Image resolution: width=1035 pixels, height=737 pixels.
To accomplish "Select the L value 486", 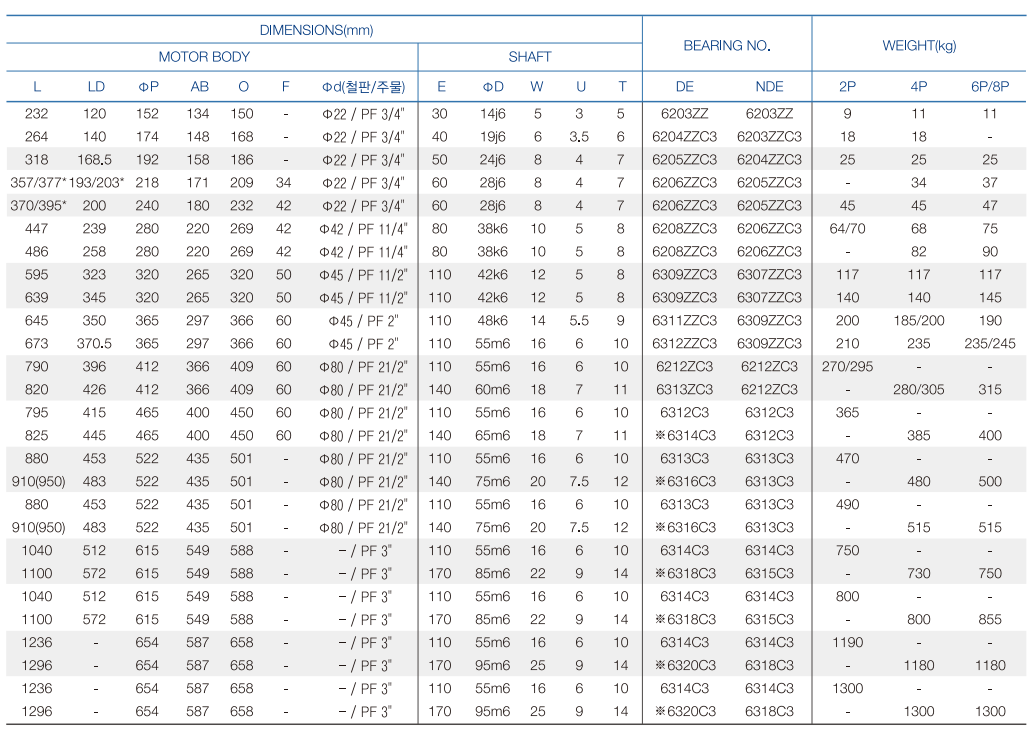I will point(36,252).
